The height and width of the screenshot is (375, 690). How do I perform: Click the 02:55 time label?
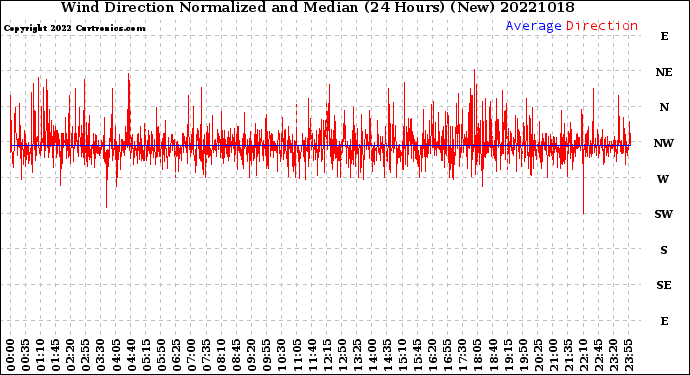tap(86, 355)
